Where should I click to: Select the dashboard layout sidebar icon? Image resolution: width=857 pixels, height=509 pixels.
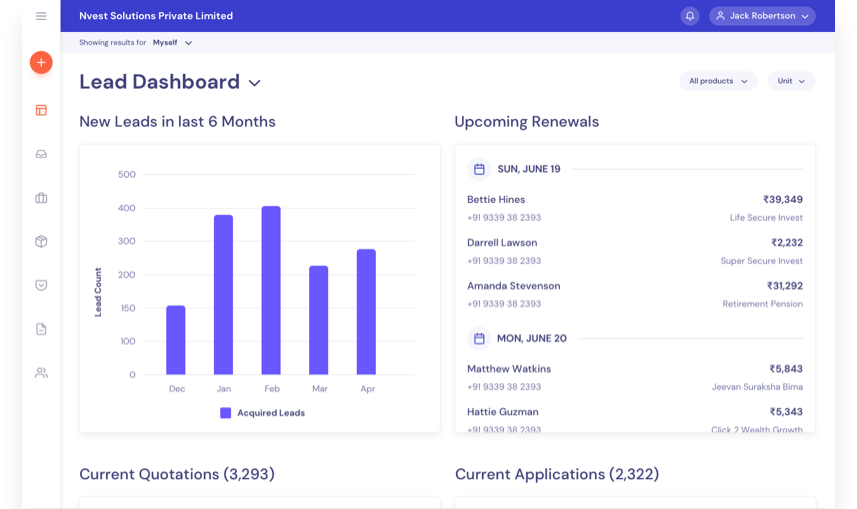[41, 110]
